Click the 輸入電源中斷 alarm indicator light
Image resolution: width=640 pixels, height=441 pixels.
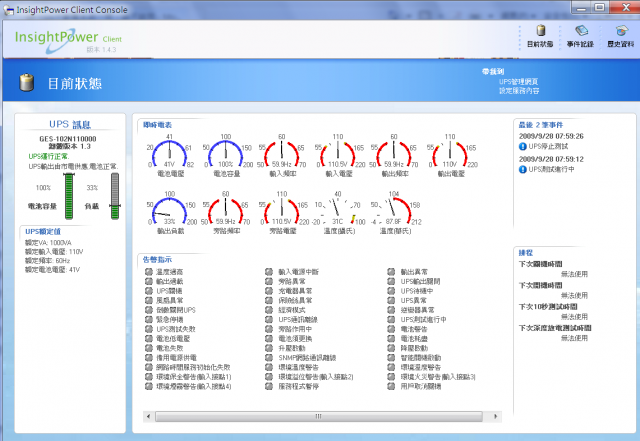[x=269, y=272]
